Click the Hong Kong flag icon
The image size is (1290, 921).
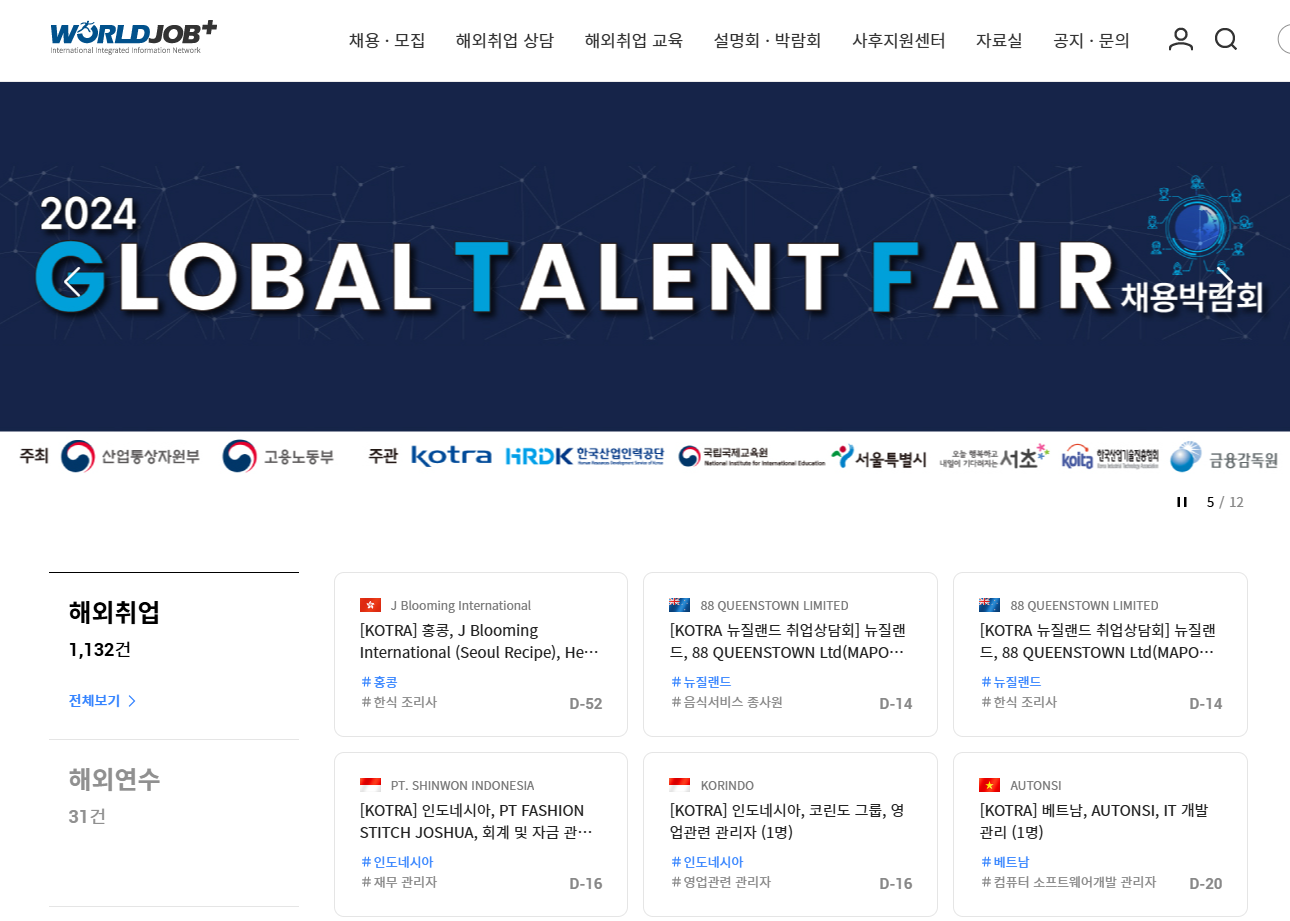(x=370, y=605)
